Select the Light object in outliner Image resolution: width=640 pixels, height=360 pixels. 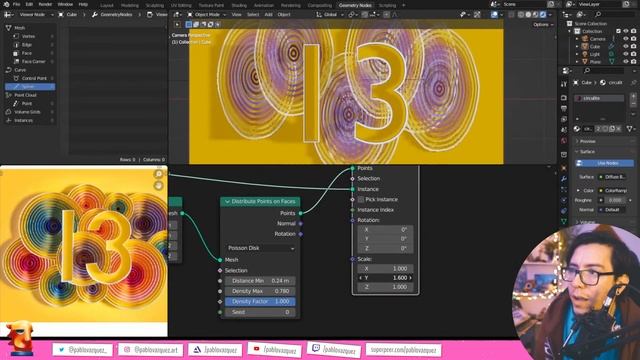click(x=595, y=54)
